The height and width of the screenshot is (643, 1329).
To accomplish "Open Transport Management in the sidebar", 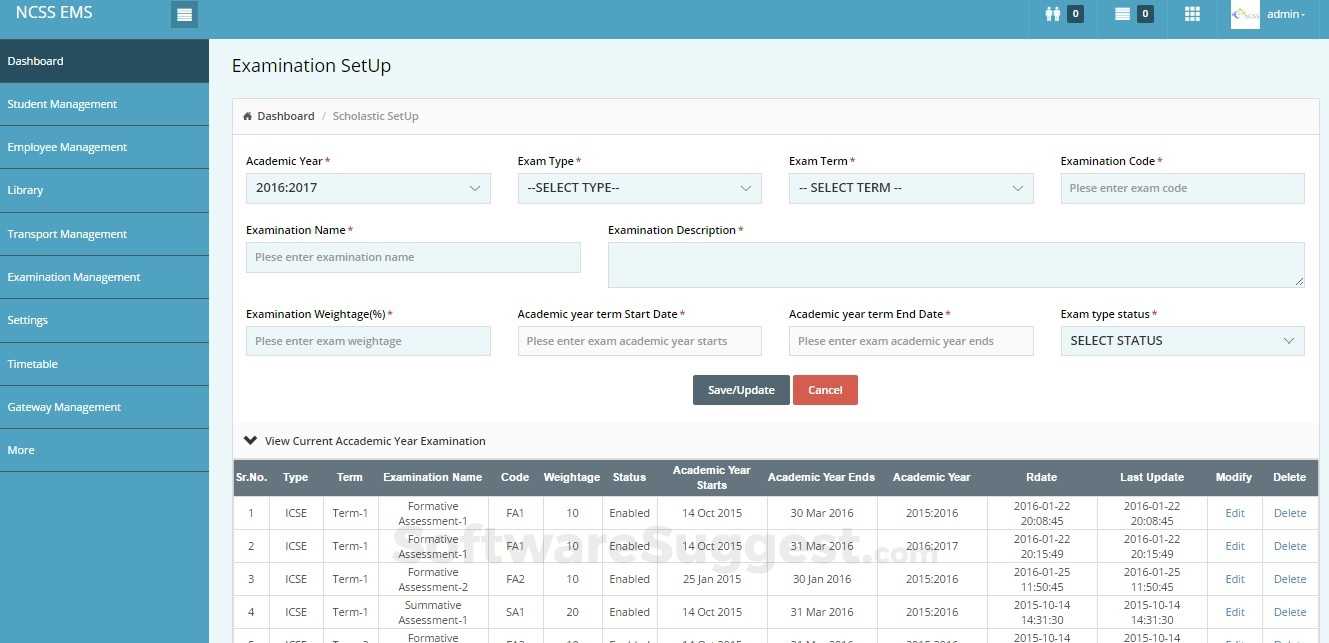I will click(104, 234).
